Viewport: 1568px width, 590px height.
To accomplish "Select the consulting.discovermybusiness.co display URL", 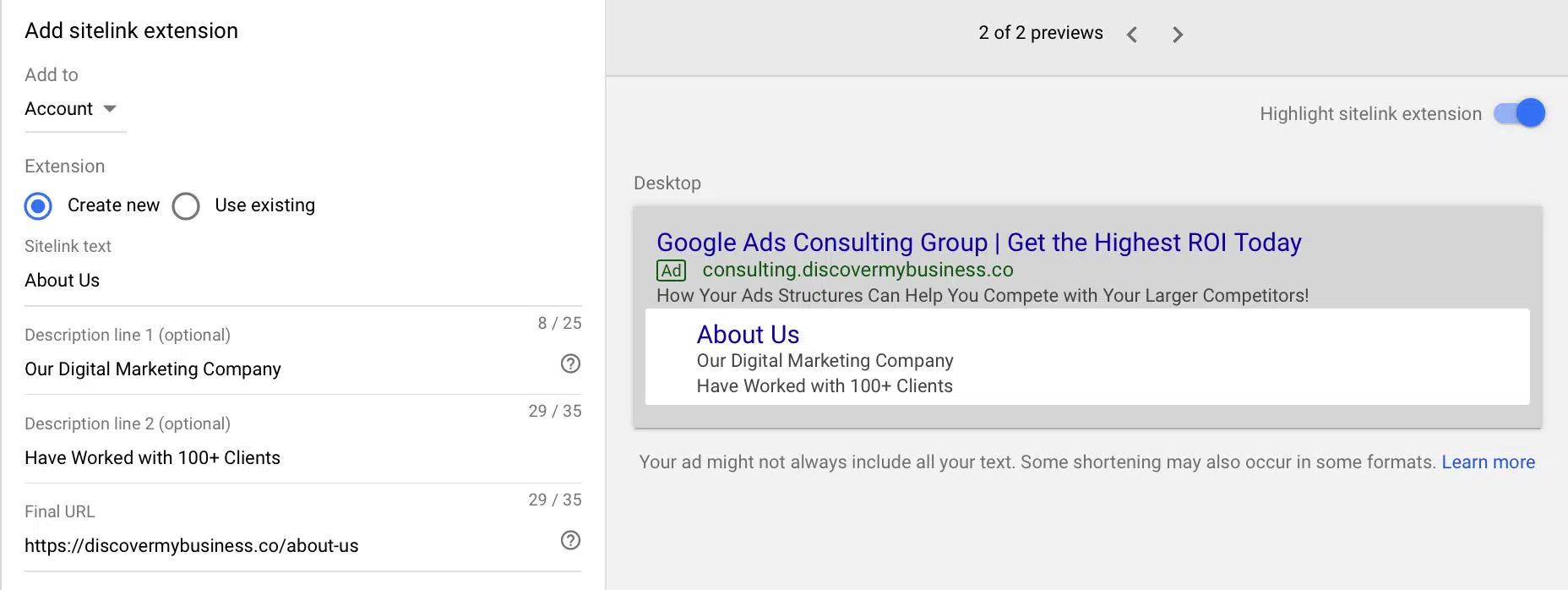I will [x=858, y=270].
